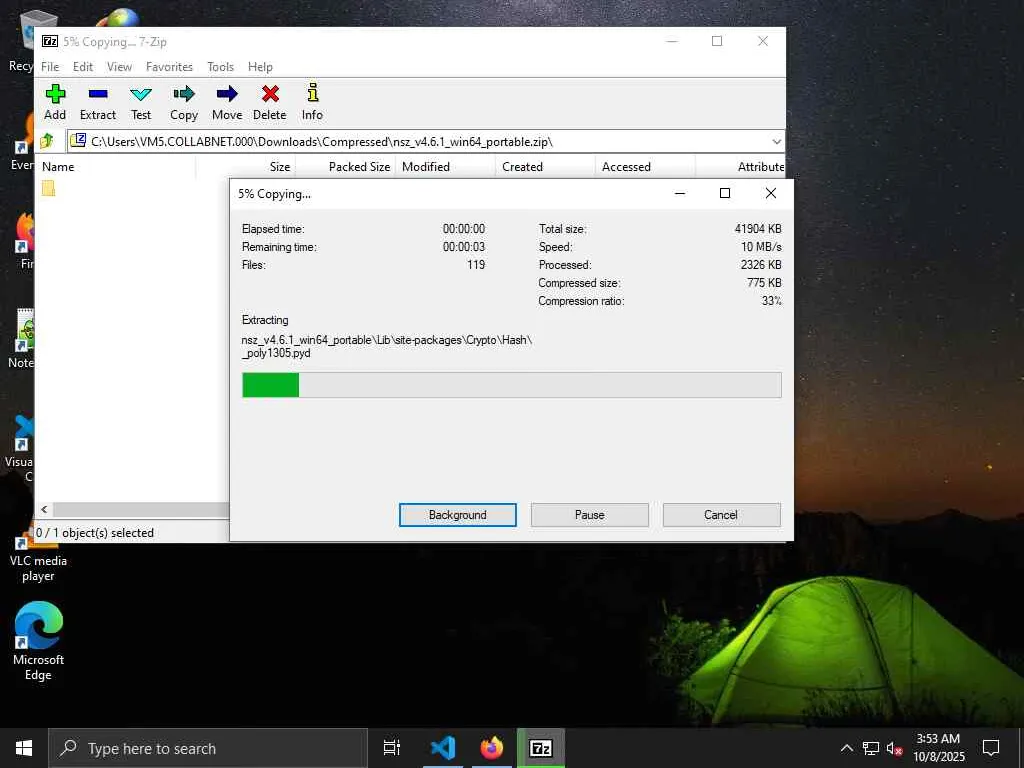
Task: Show hidden tray icons chevron
Action: click(x=846, y=748)
